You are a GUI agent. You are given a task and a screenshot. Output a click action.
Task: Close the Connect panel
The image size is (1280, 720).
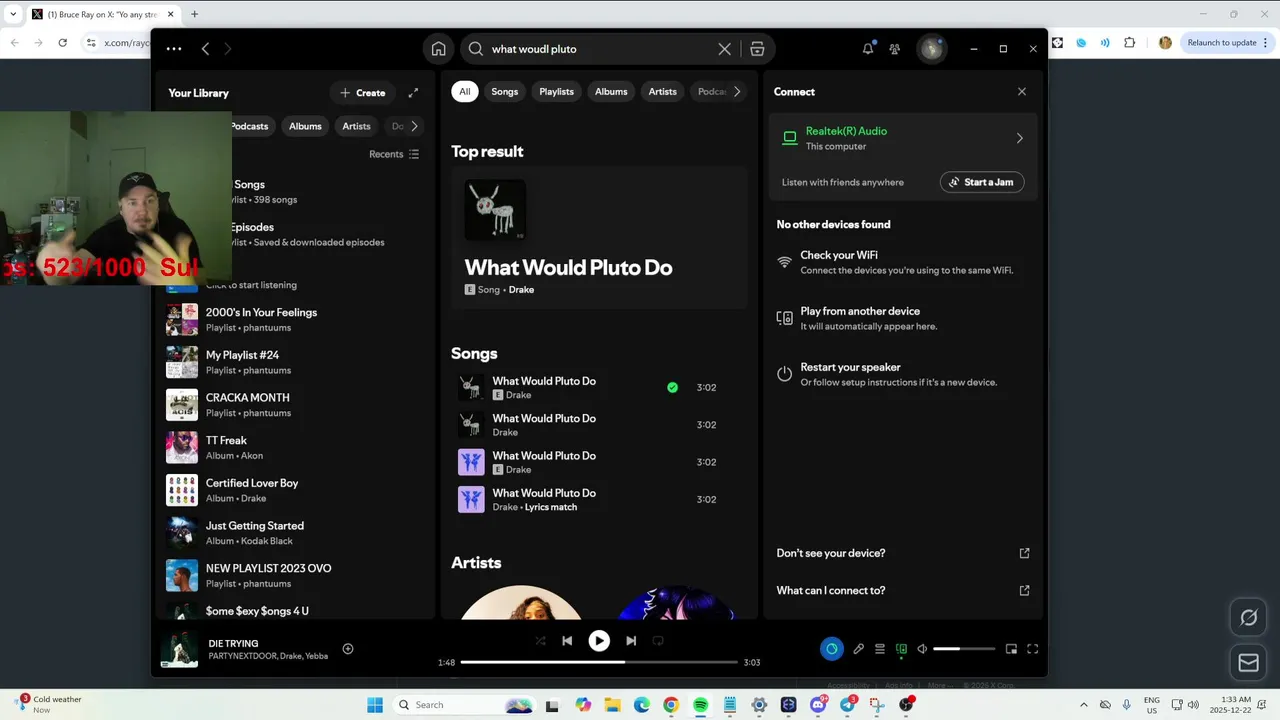pos(1021,92)
